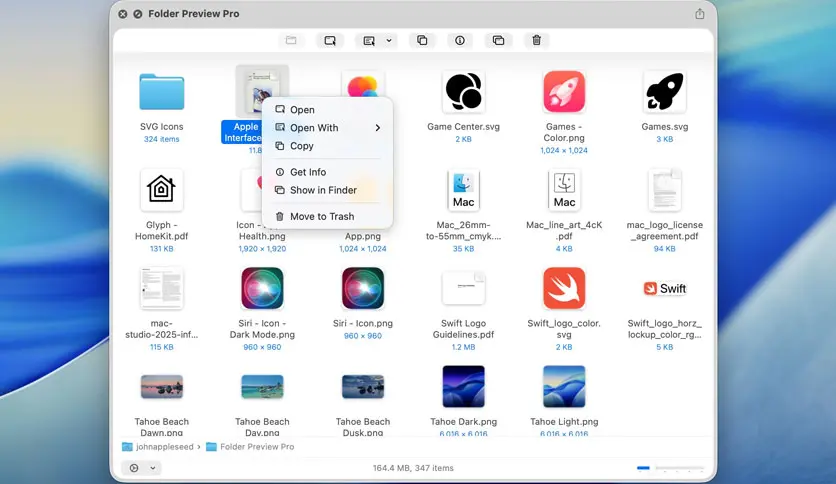Choose Open from the context menu
This screenshot has height=484, width=836.
tap(327, 110)
